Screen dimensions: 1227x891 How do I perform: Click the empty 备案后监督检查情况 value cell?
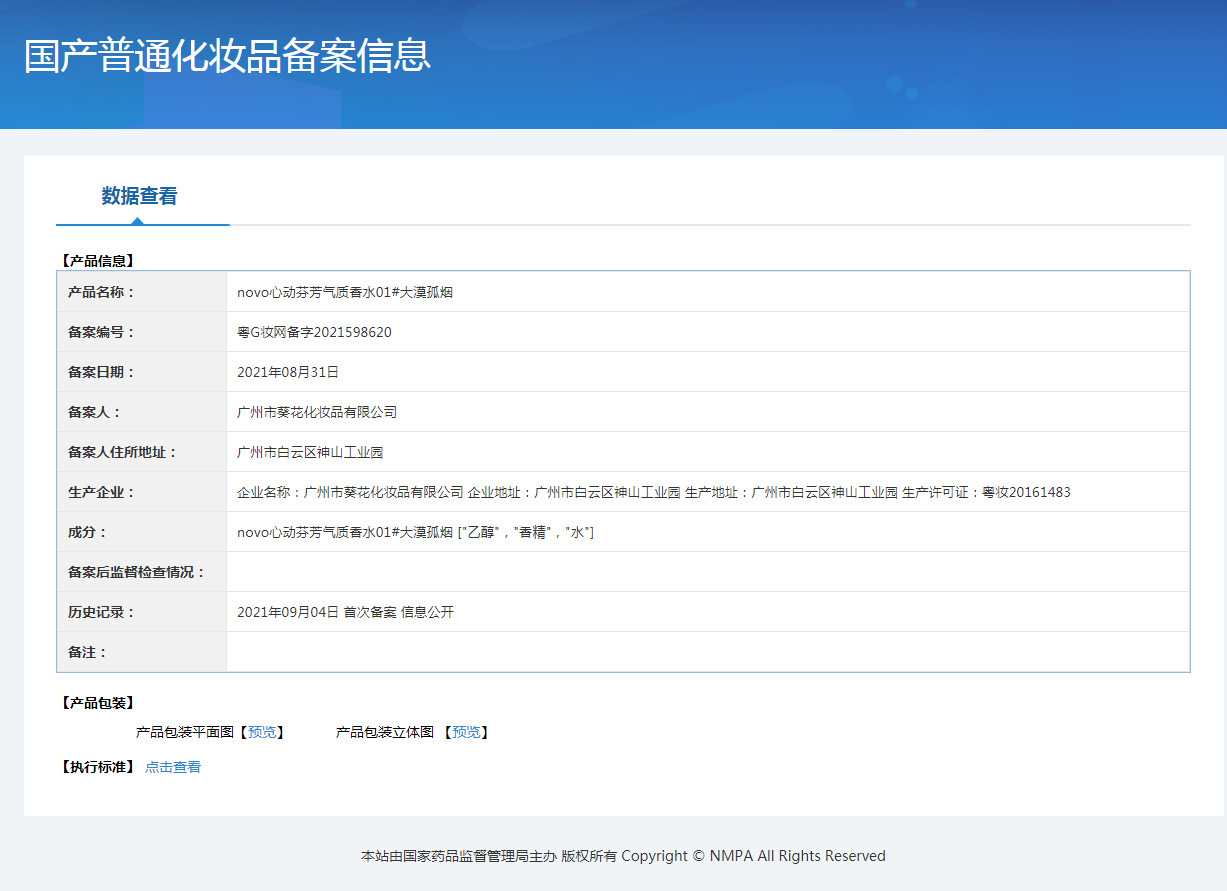(707, 572)
